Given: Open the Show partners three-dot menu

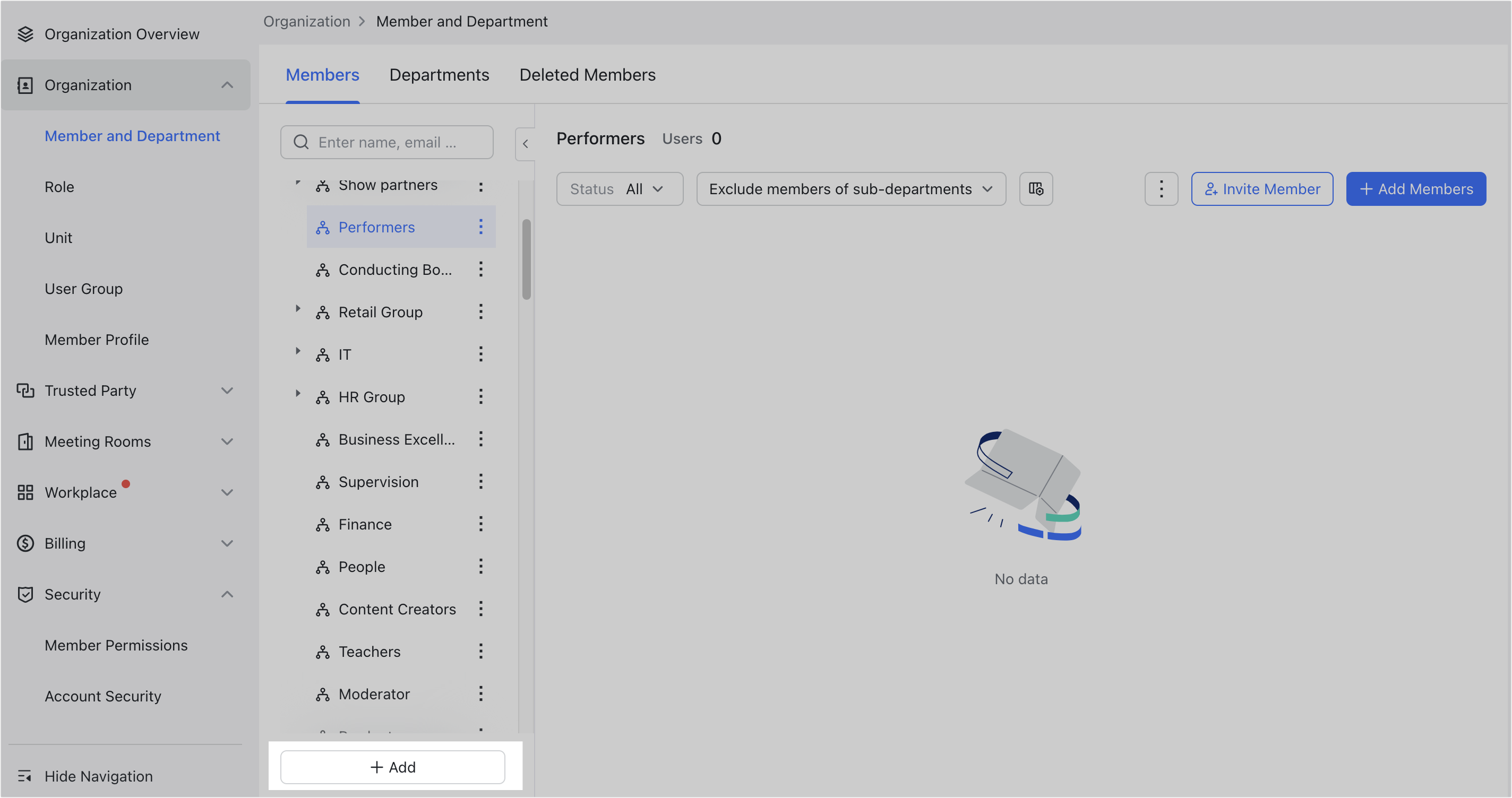Looking at the screenshot, I should point(480,186).
